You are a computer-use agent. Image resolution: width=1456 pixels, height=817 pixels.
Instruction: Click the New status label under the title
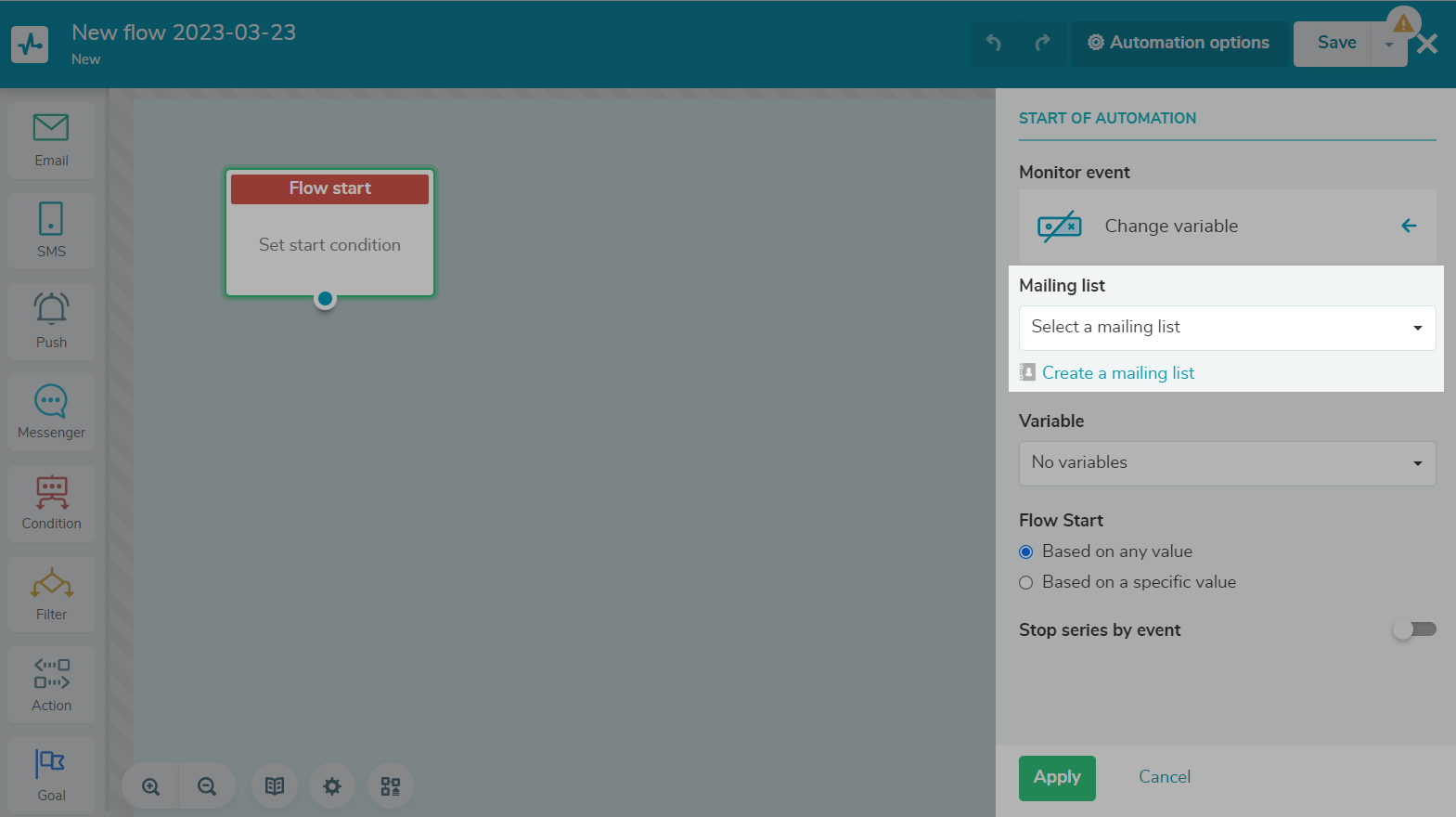86,59
